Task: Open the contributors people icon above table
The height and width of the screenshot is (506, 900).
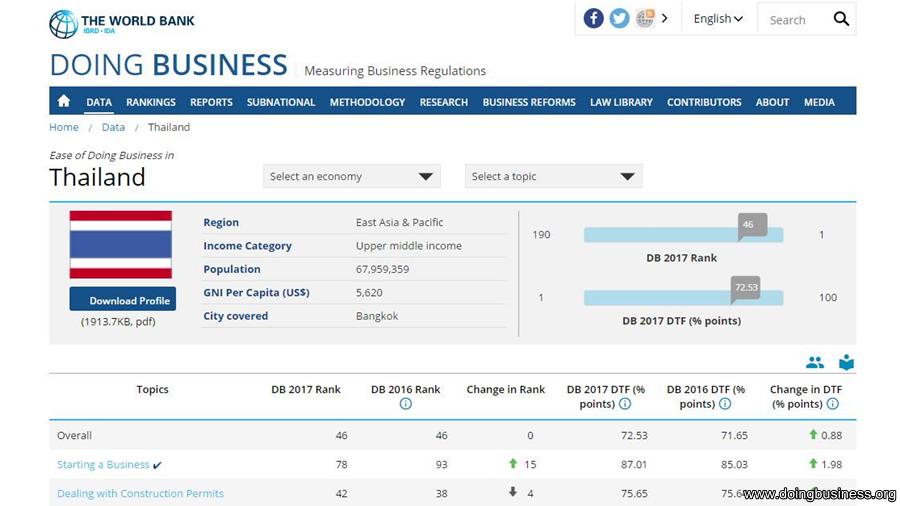Action: click(x=814, y=363)
